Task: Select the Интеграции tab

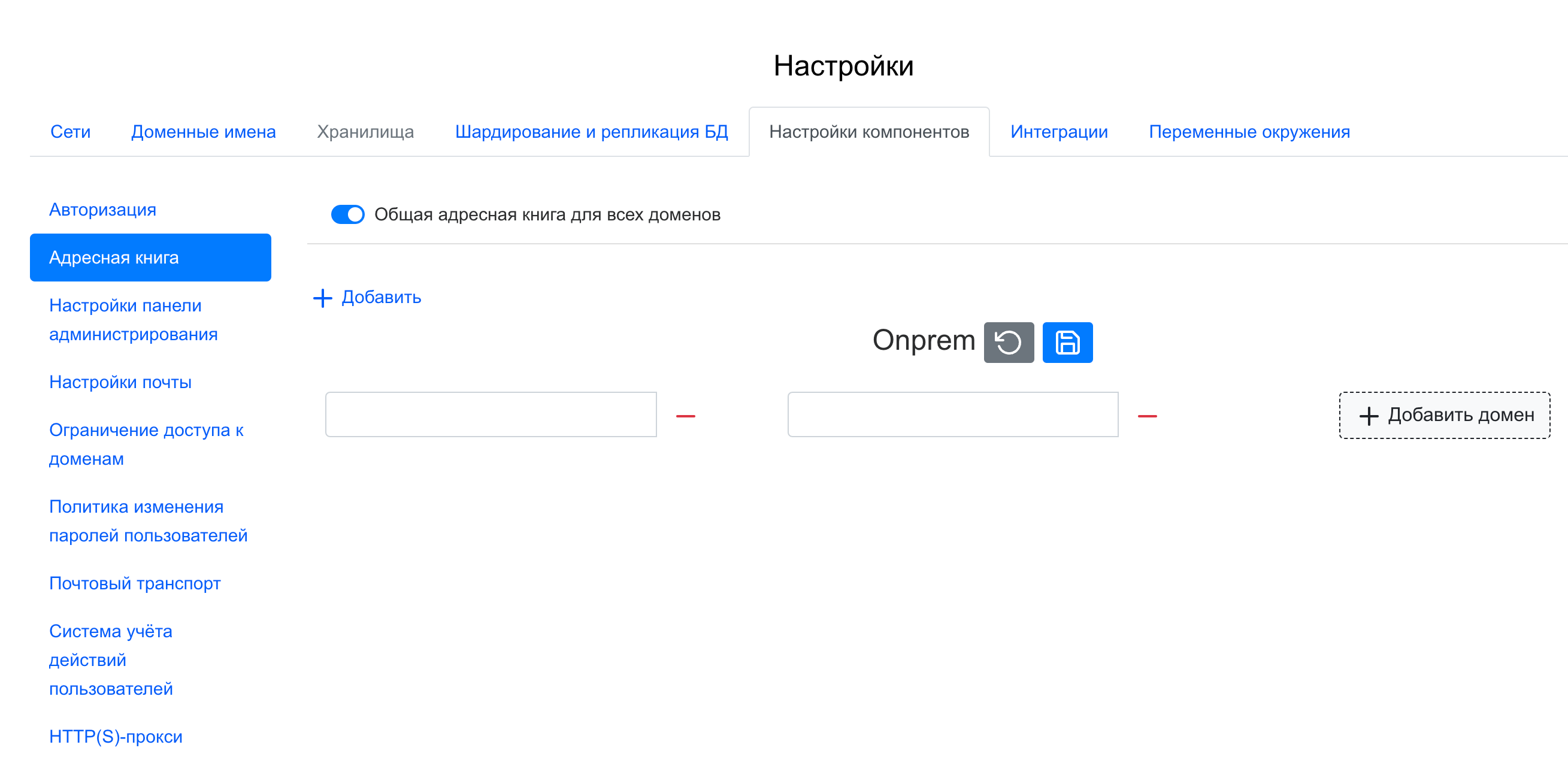Action: [1058, 132]
